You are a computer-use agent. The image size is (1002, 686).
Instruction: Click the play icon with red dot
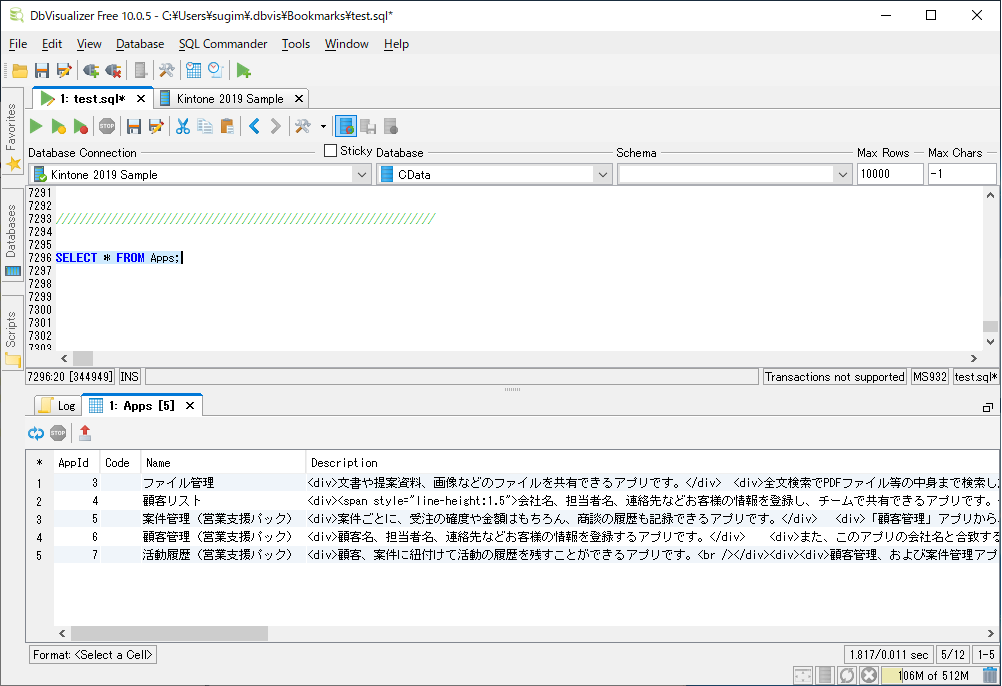81,126
